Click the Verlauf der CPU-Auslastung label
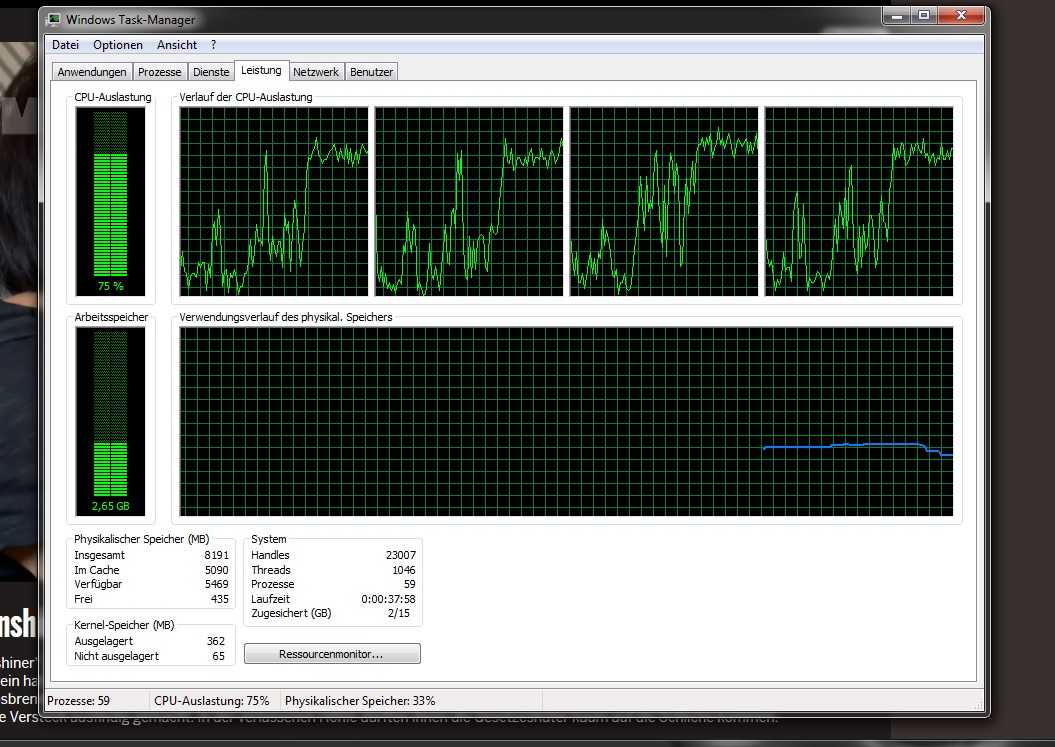The height and width of the screenshot is (747, 1055). point(246,97)
